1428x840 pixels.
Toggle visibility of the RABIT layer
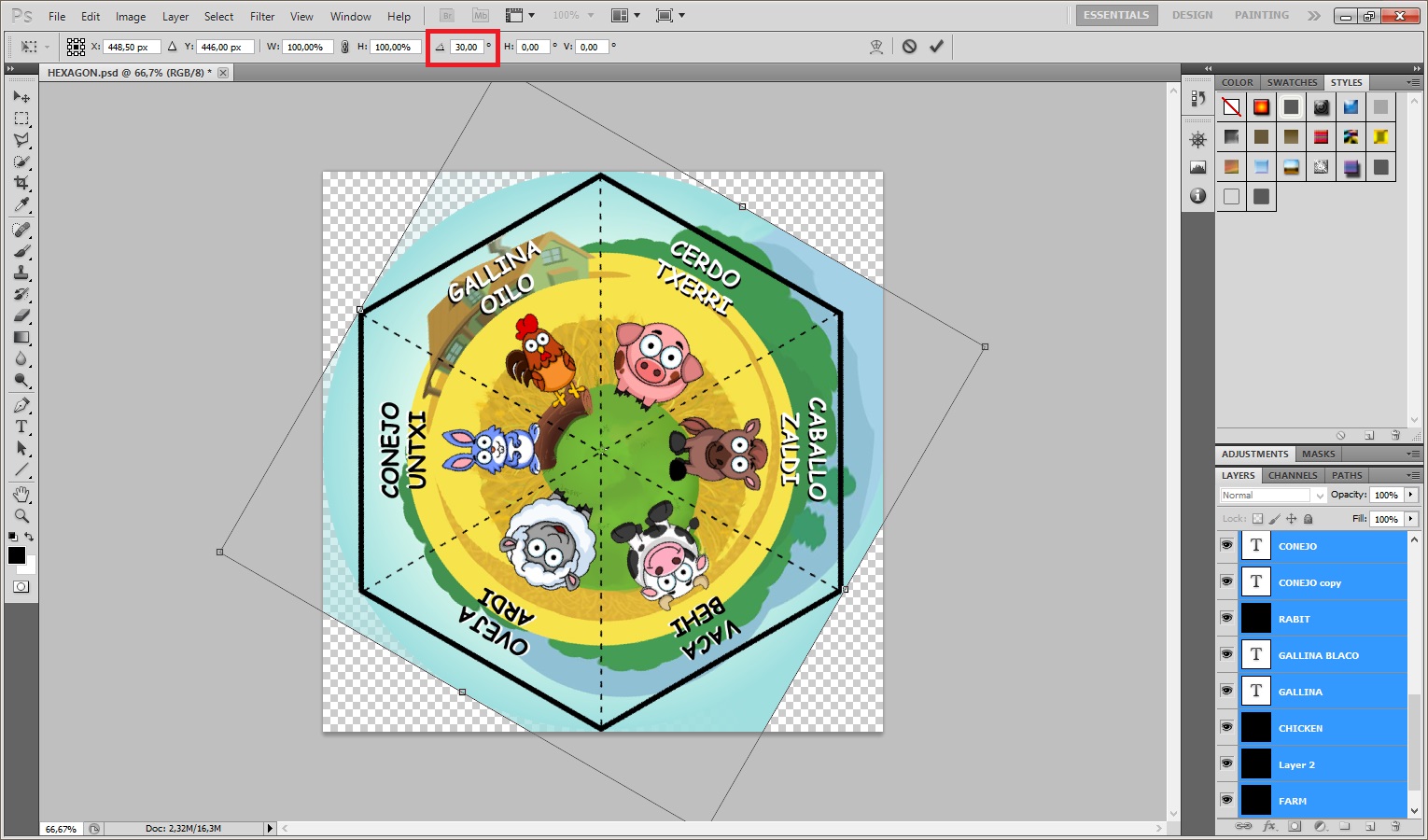click(x=1226, y=618)
